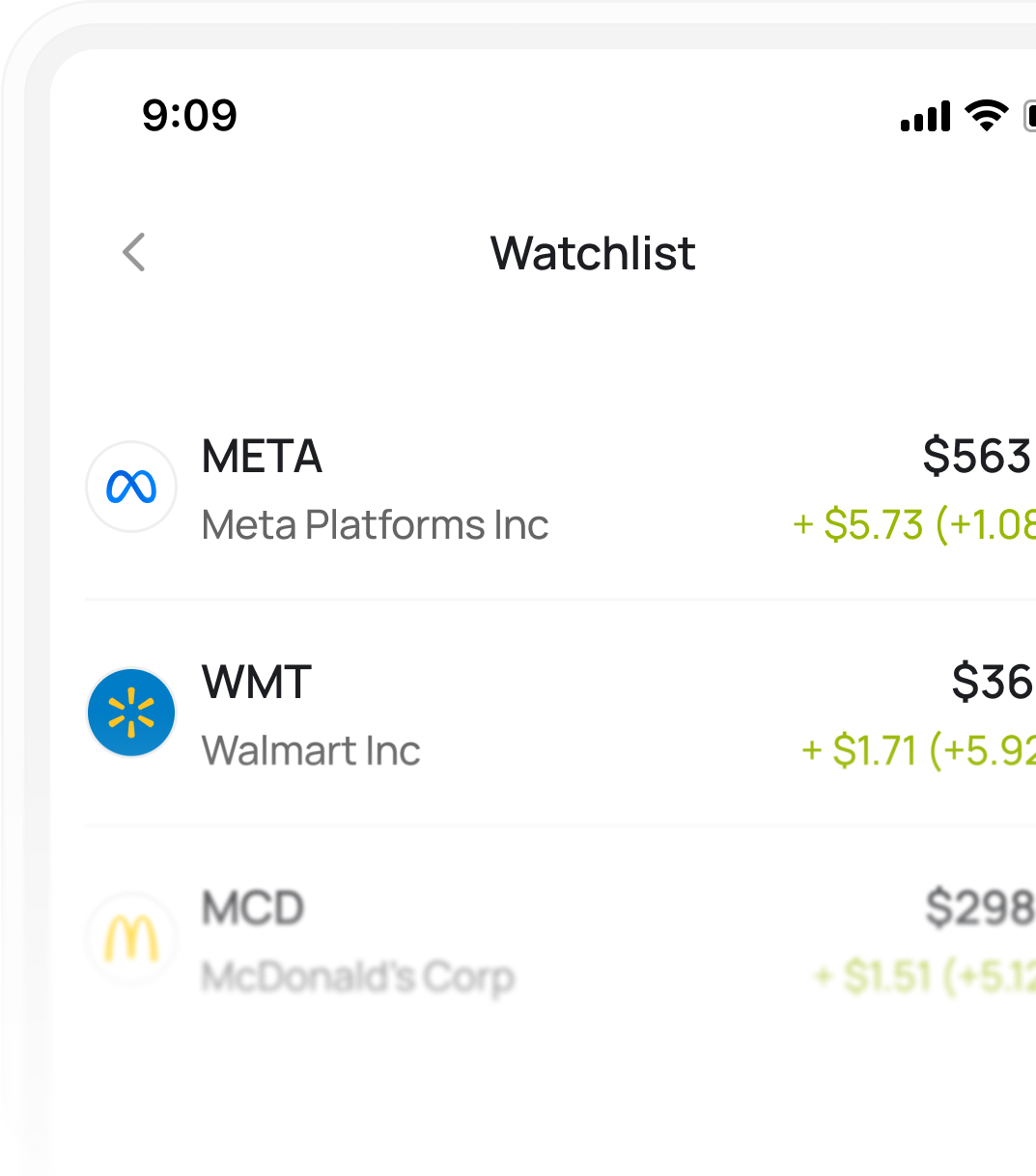Tap the back chevron arrow
This screenshot has width=1036, height=1176.
[134, 253]
